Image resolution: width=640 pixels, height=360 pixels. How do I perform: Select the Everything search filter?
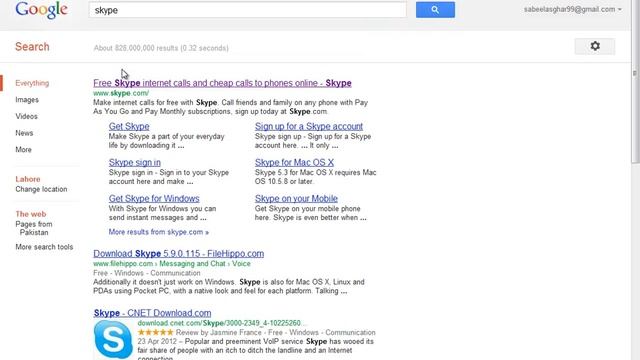pos(32,83)
